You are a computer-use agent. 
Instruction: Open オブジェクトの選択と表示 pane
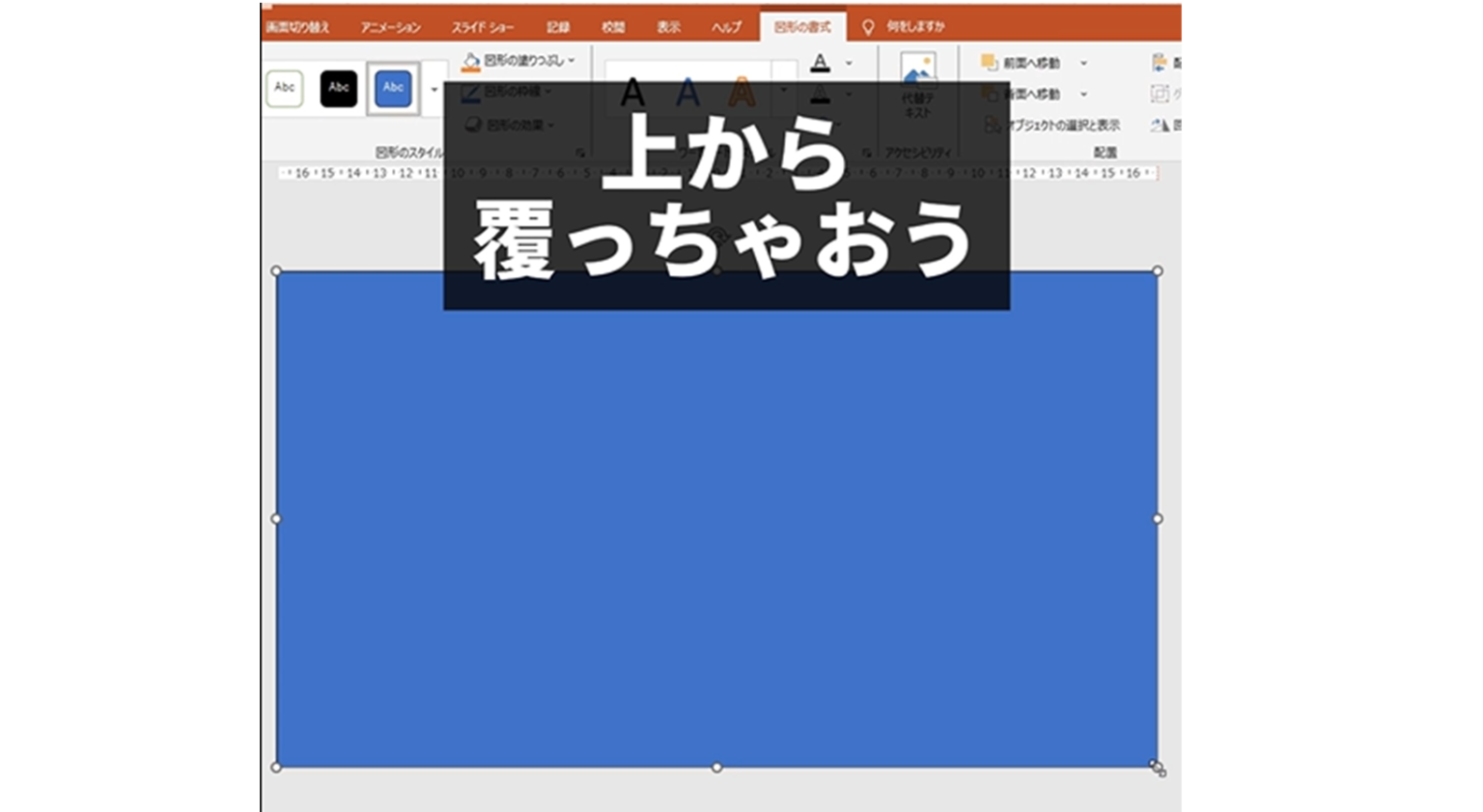click(1051, 125)
